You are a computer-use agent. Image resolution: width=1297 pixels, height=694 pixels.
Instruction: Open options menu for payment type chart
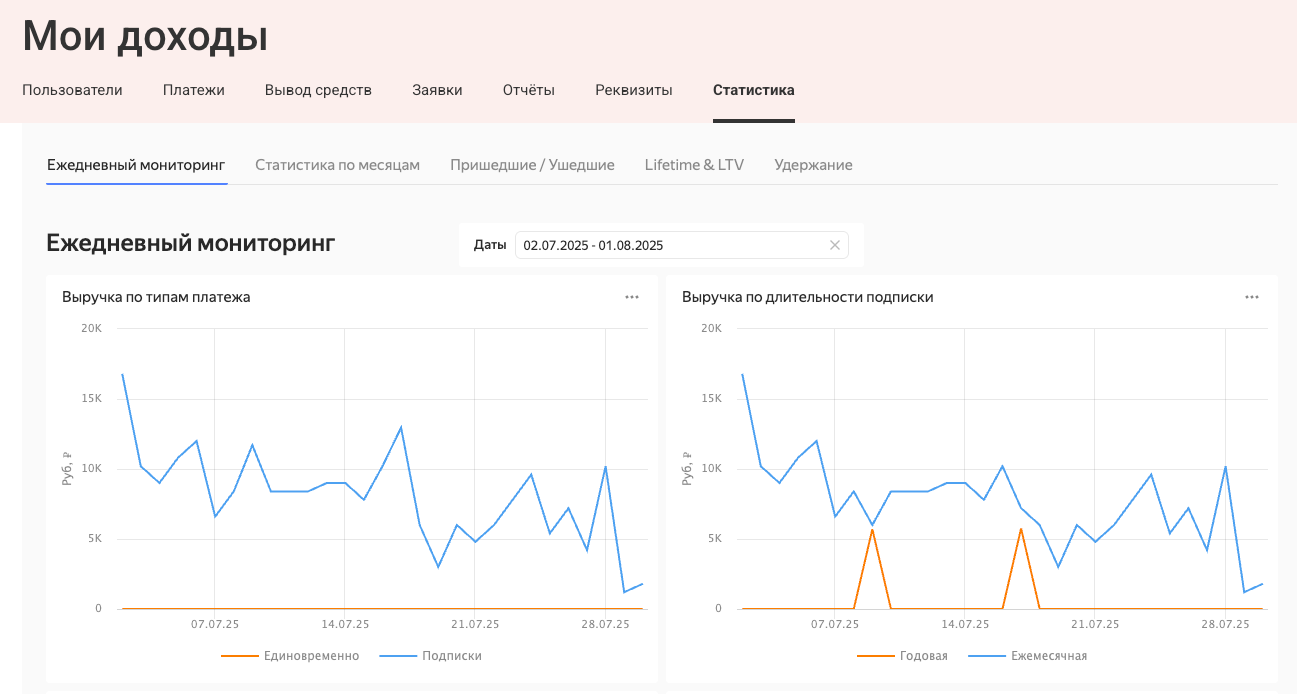[x=631, y=297]
